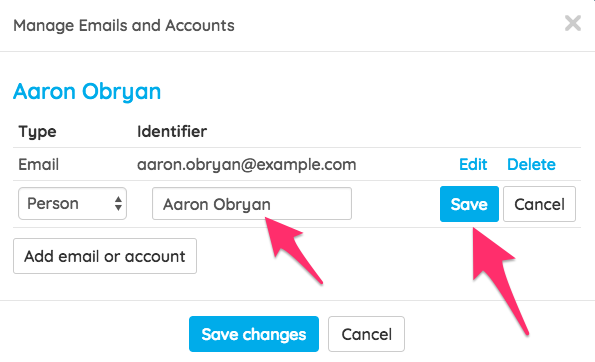
Task: Click the blue Save button in the row
Action: (469, 204)
